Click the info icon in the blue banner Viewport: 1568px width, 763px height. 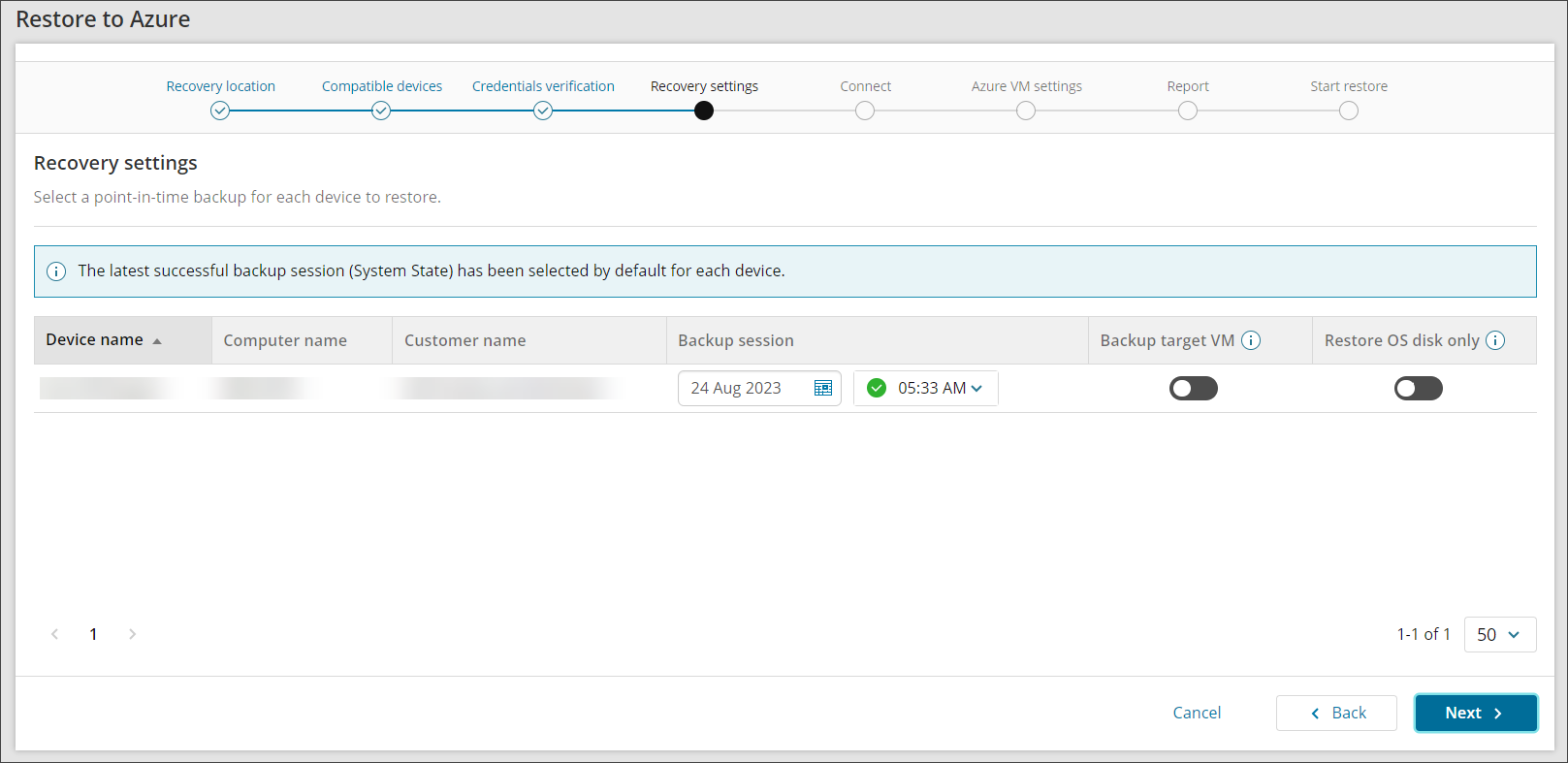(x=56, y=271)
